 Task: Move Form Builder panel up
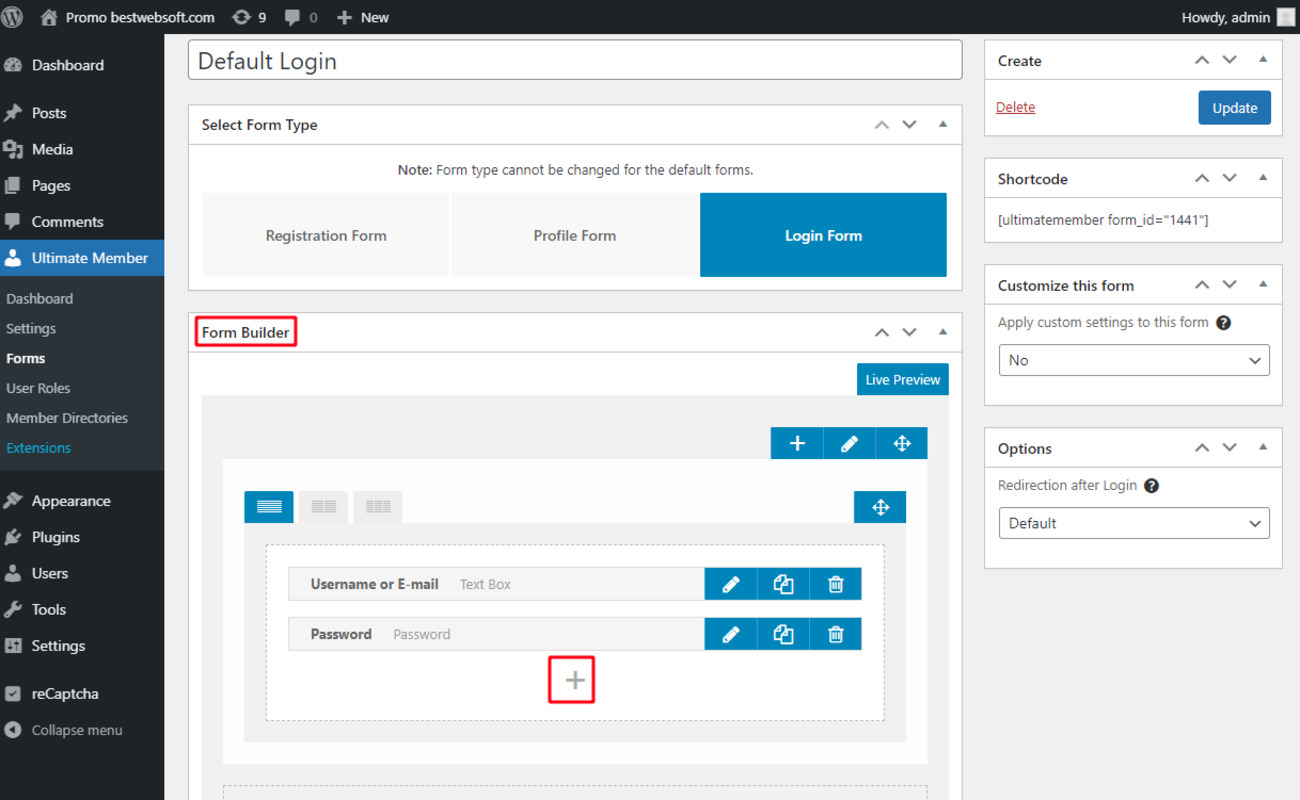[881, 332]
